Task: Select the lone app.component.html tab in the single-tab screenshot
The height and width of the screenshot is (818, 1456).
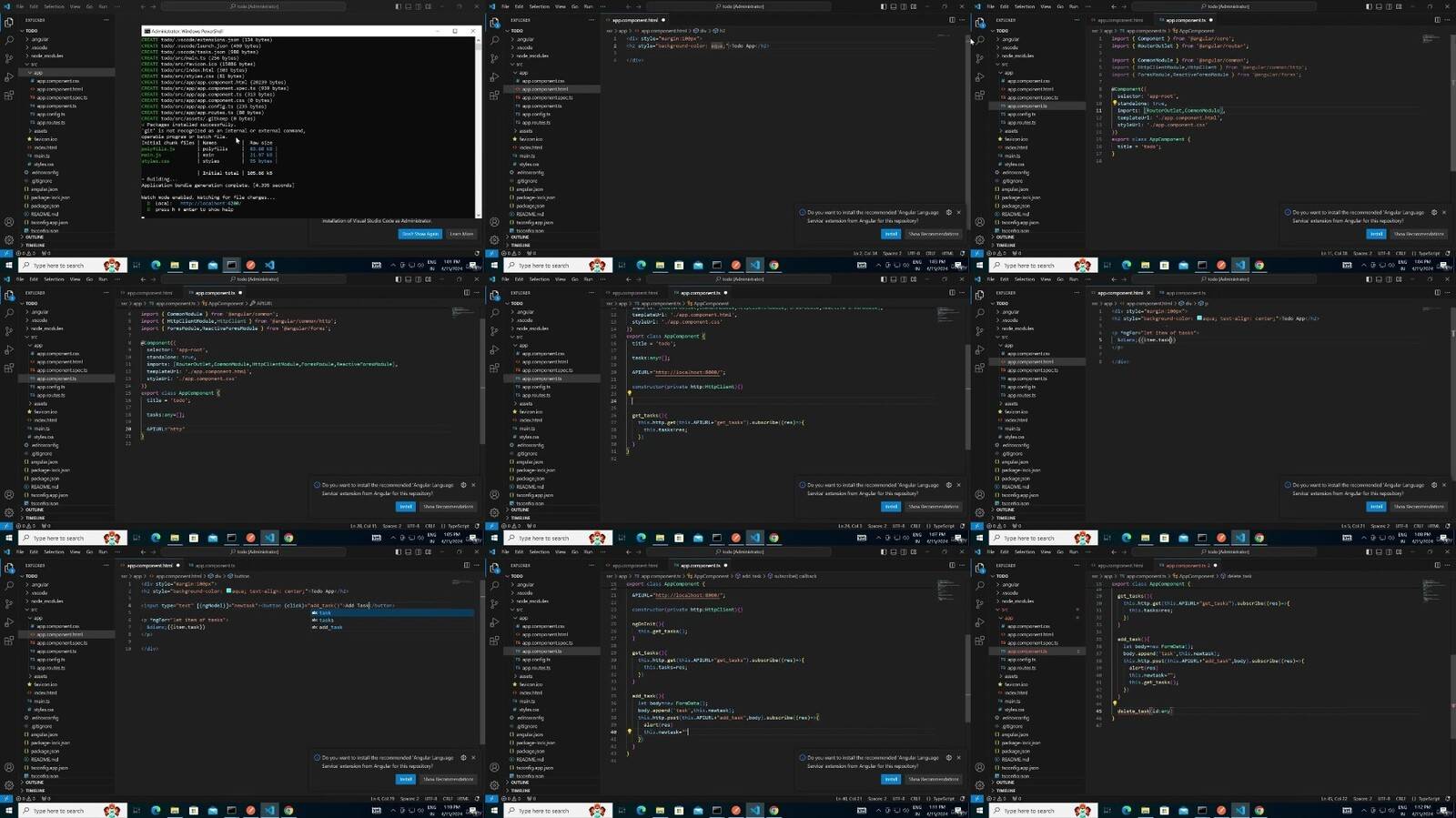Action: pos(637,20)
